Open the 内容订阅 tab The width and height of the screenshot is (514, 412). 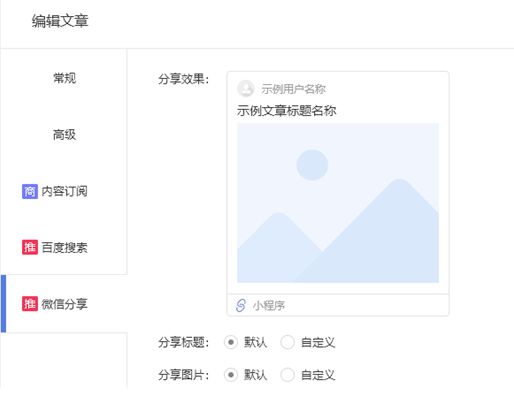[64, 191]
